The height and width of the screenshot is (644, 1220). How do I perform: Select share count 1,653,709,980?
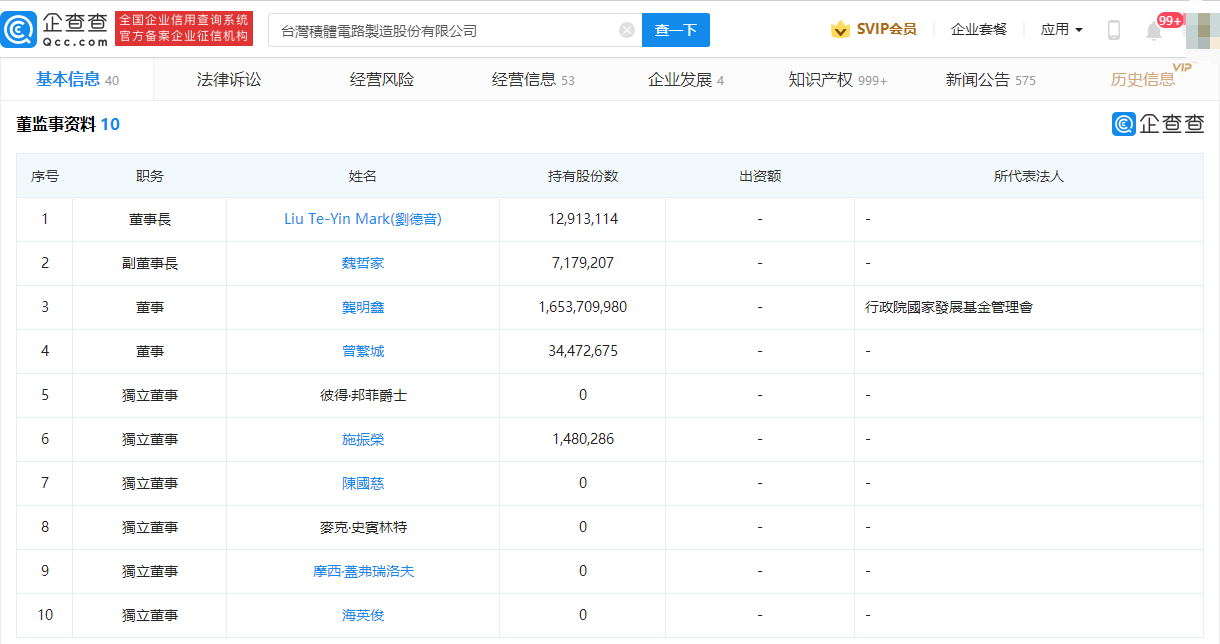[583, 307]
